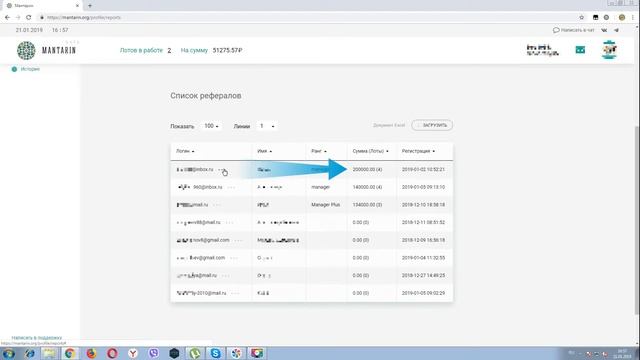Click the manager rank in 960@inbox.ru row
The width and height of the screenshot is (640, 360).
320,187
